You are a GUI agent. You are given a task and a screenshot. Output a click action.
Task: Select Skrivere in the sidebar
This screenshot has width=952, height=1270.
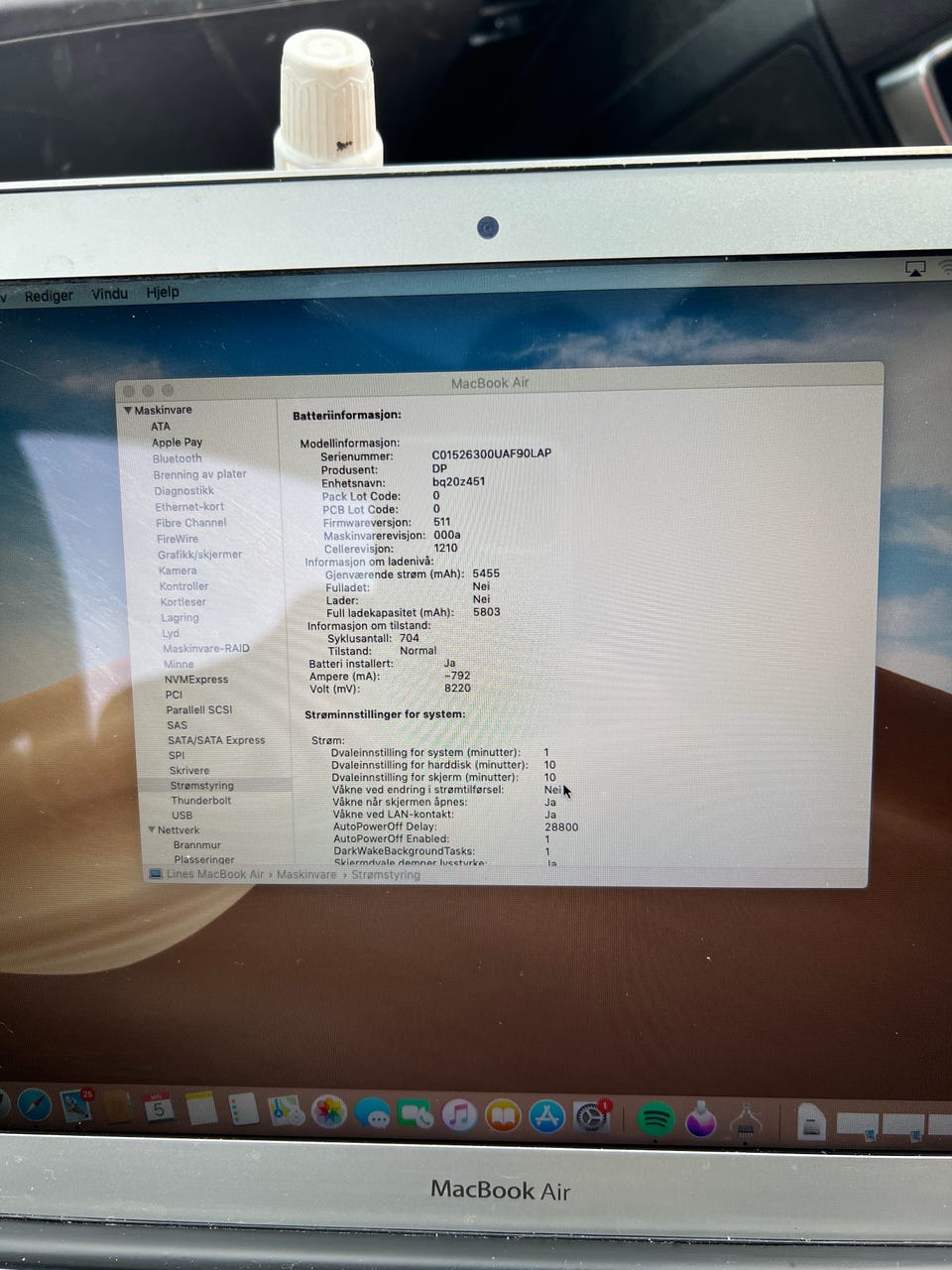coord(189,771)
